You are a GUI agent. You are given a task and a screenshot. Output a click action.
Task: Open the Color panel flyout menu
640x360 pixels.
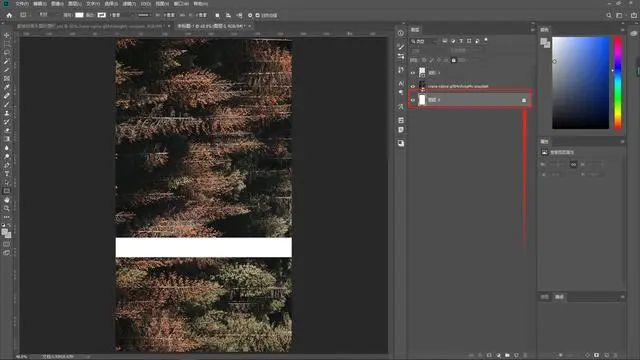[622, 29]
